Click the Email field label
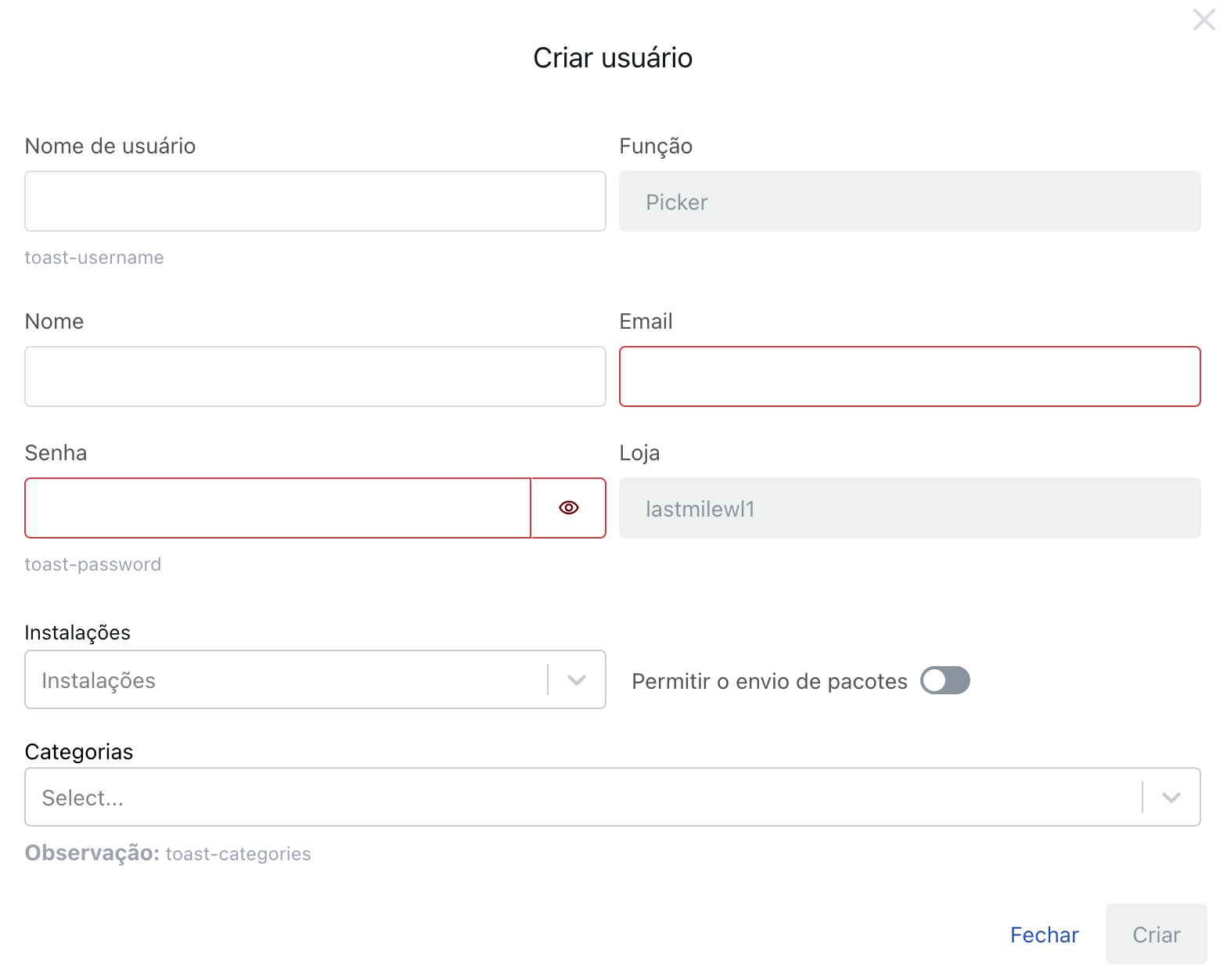 point(646,322)
